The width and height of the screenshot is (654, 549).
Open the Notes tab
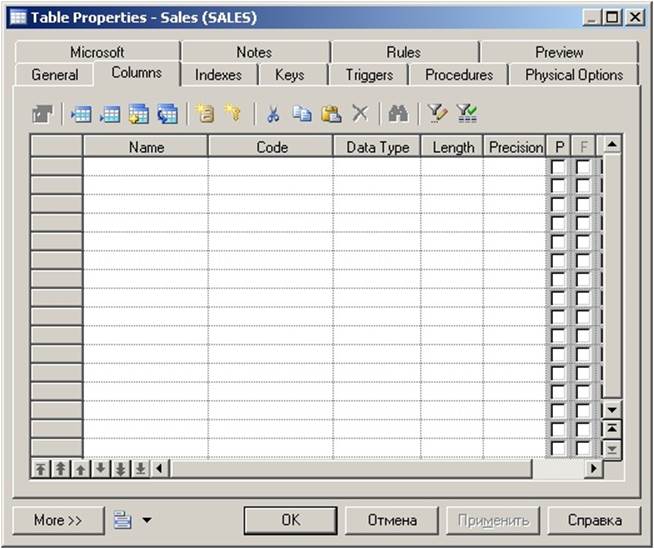point(254,52)
